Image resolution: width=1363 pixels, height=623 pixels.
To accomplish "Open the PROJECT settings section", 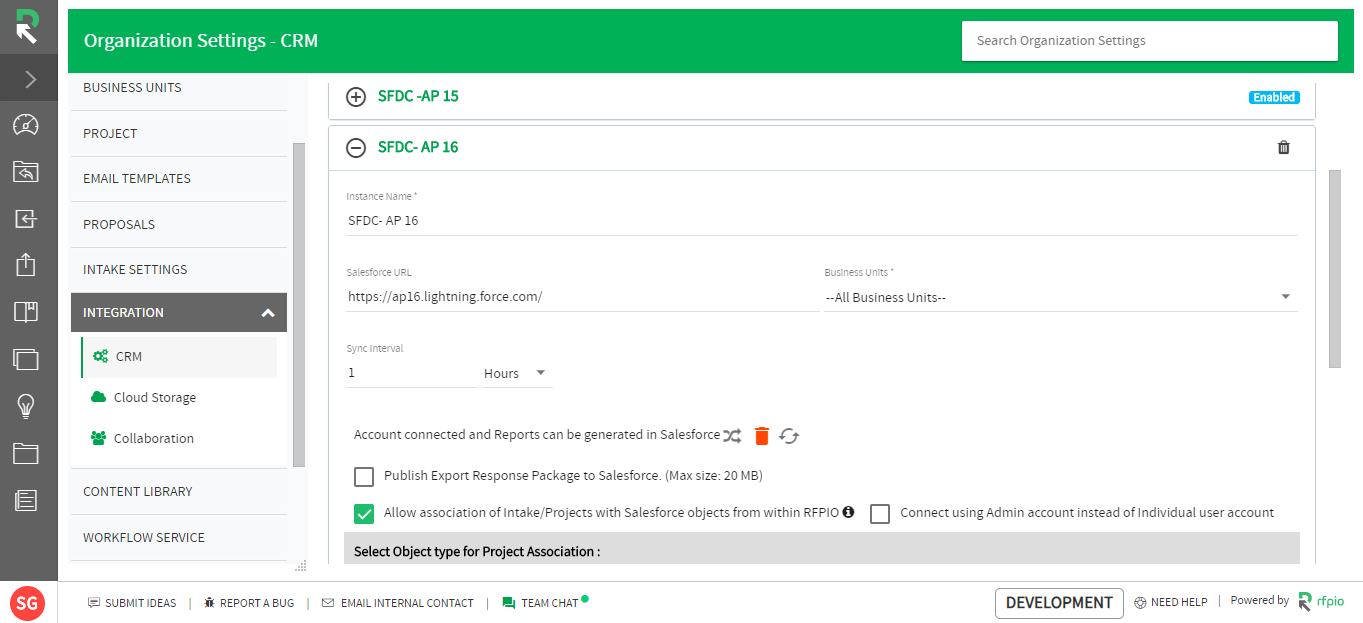I will tap(179, 133).
